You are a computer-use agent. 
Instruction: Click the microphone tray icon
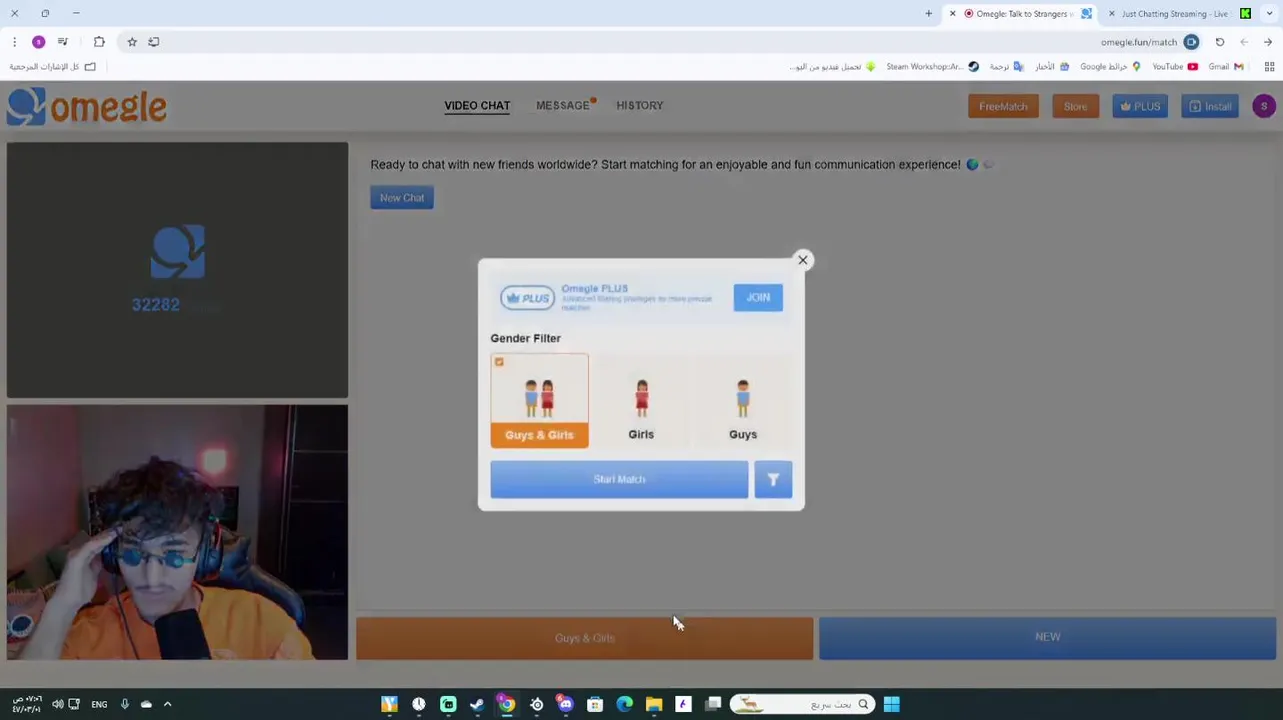(x=125, y=704)
